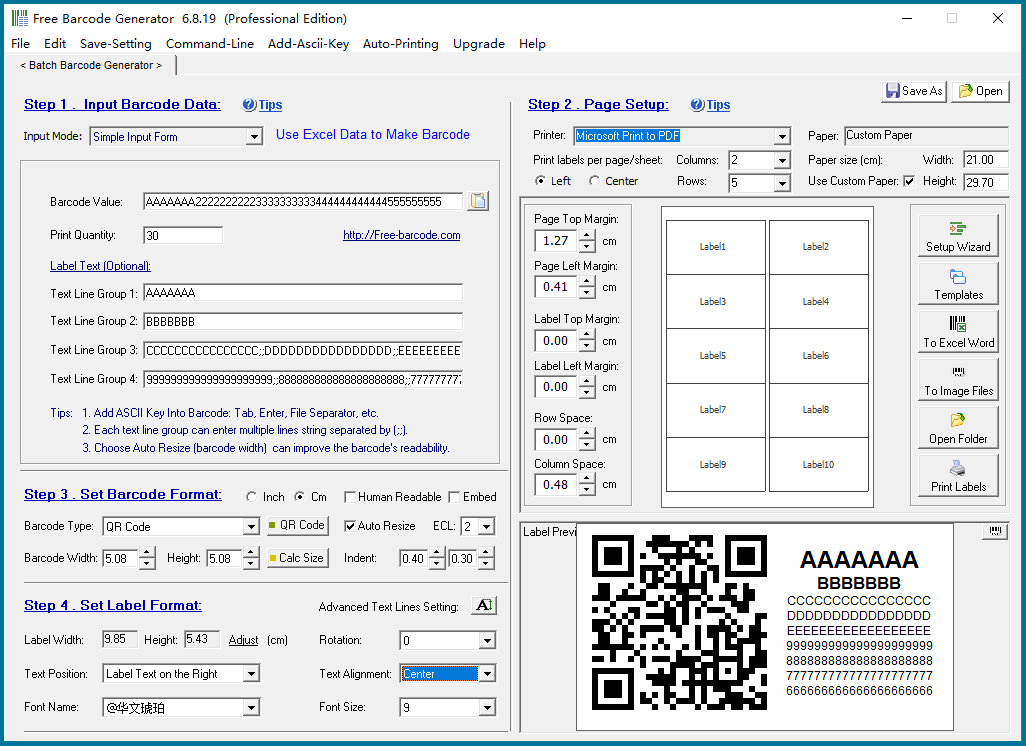
Task: Open the Font Size dropdown
Action: pyautogui.click(x=487, y=708)
